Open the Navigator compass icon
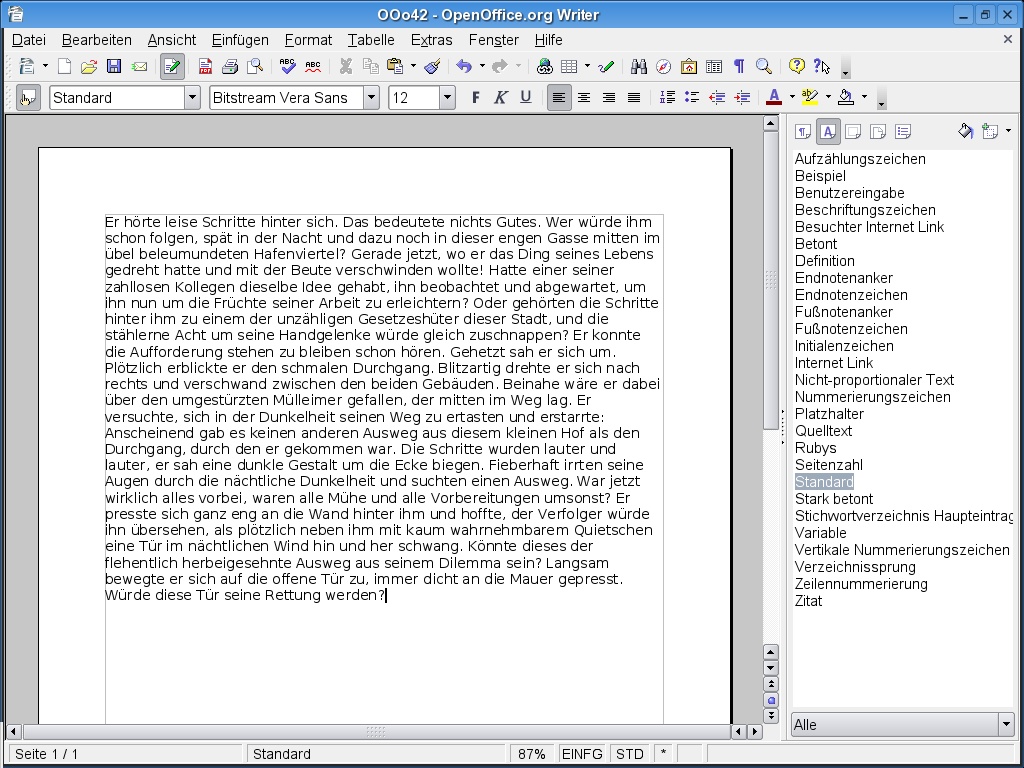The height and width of the screenshot is (768, 1024). point(664,67)
